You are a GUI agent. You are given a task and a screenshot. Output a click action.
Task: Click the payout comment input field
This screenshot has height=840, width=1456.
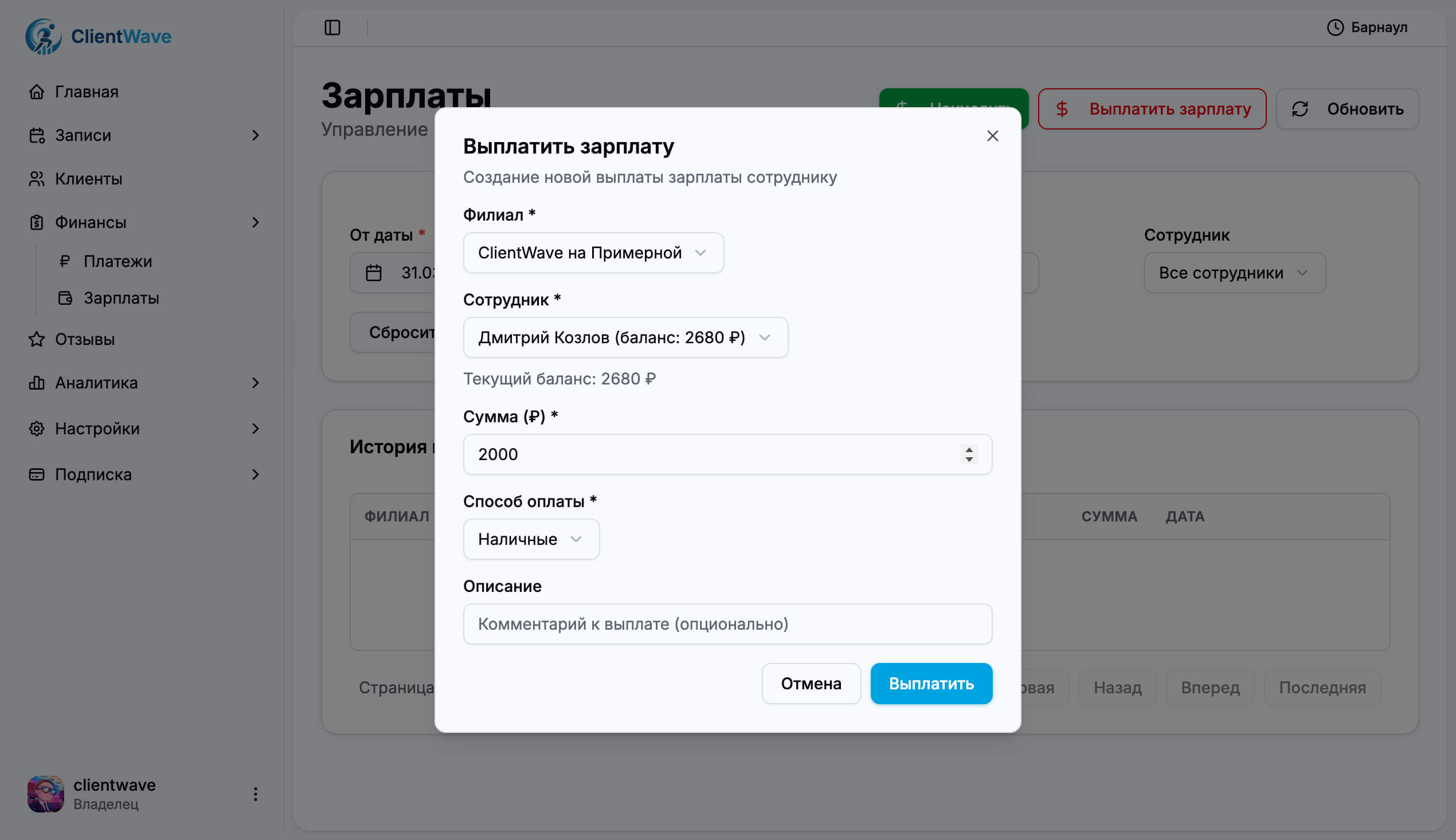click(x=727, y=623)
